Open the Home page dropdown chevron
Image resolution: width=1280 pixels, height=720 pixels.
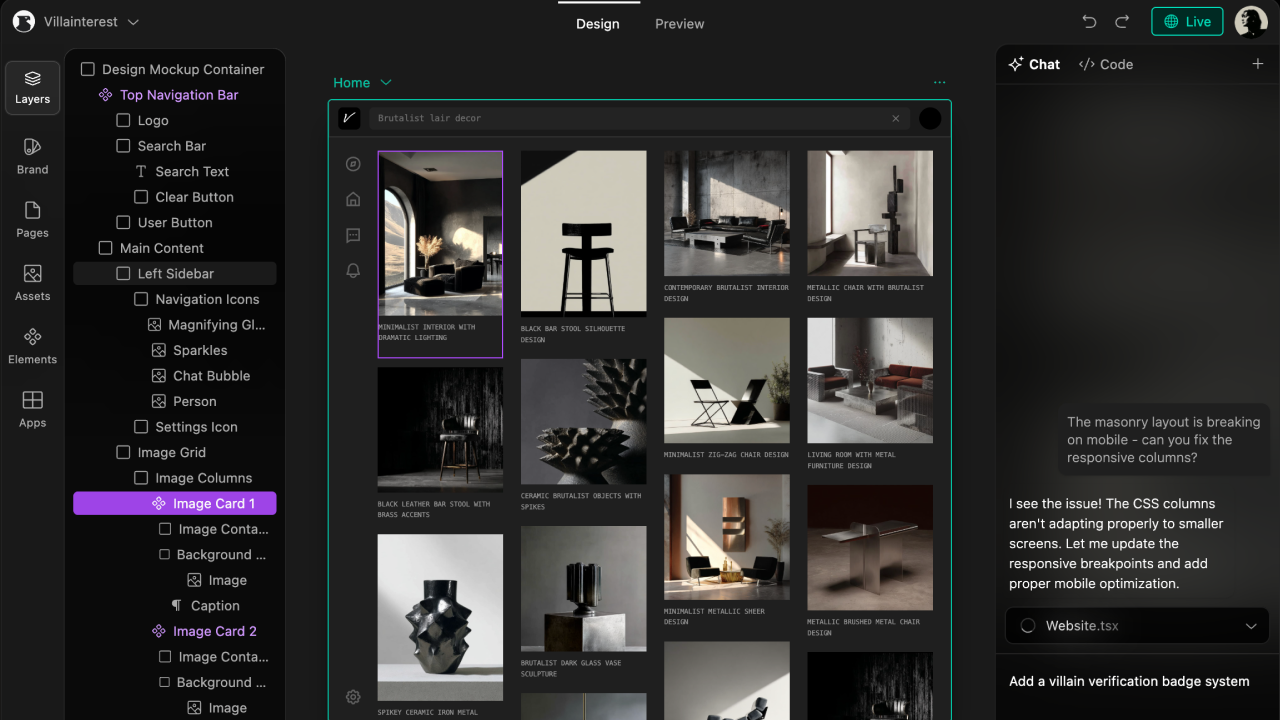pyautogui.click(x=386, y=83)
